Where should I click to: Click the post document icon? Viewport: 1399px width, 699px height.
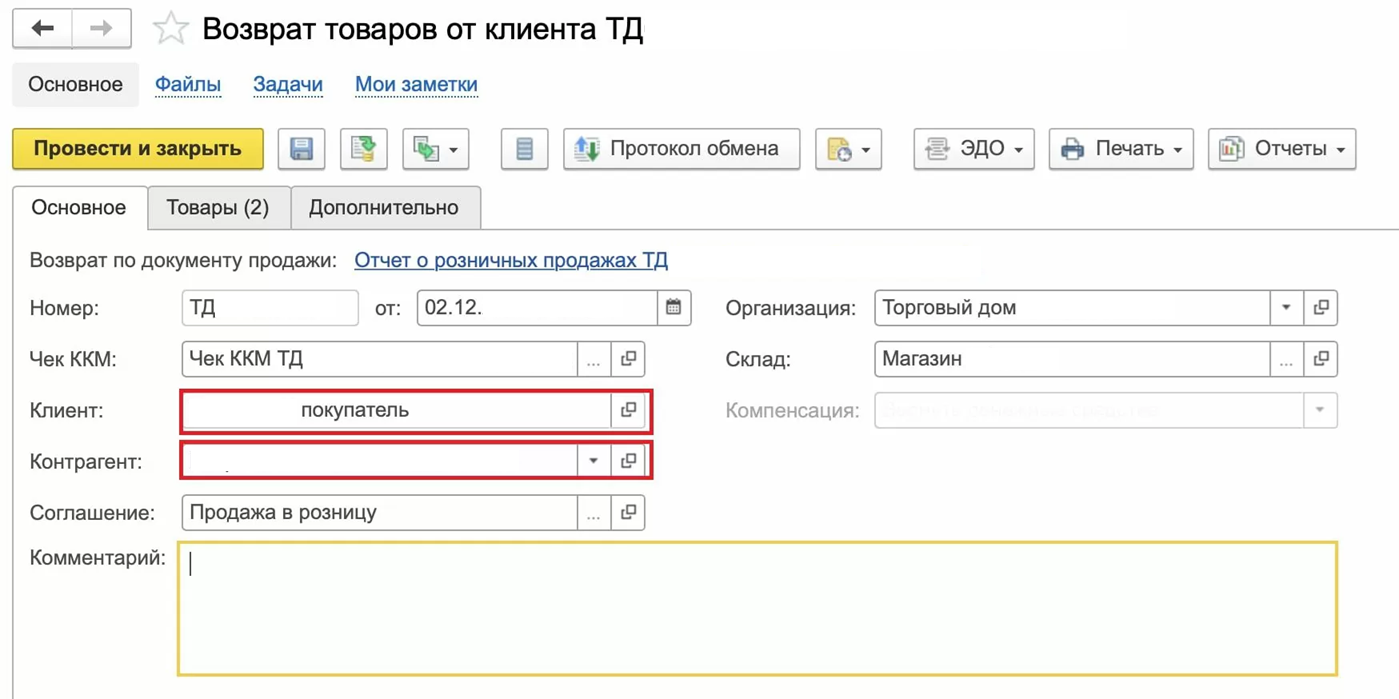[x=364, y=149]
